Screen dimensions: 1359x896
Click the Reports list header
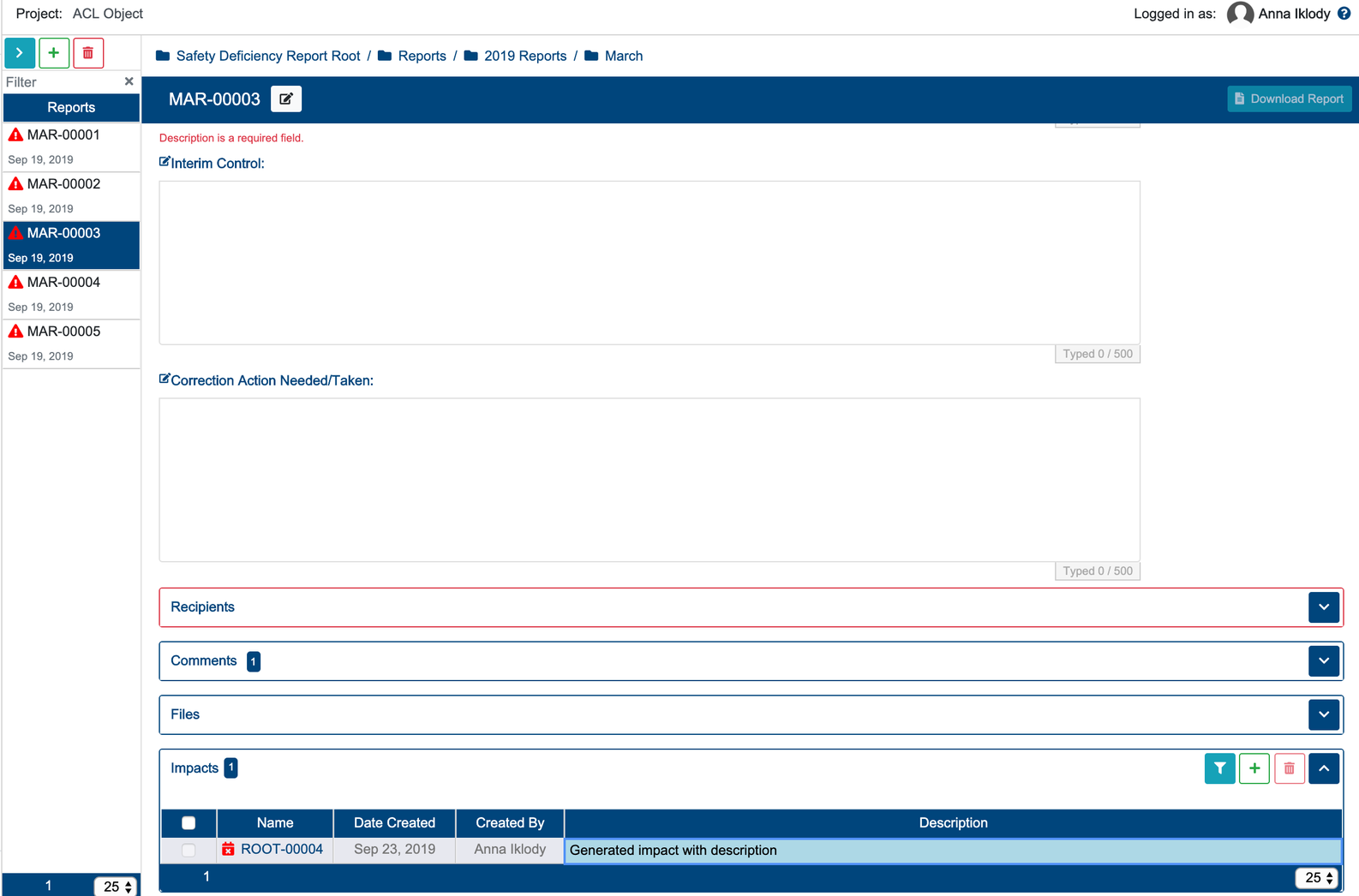pos(71,107)
